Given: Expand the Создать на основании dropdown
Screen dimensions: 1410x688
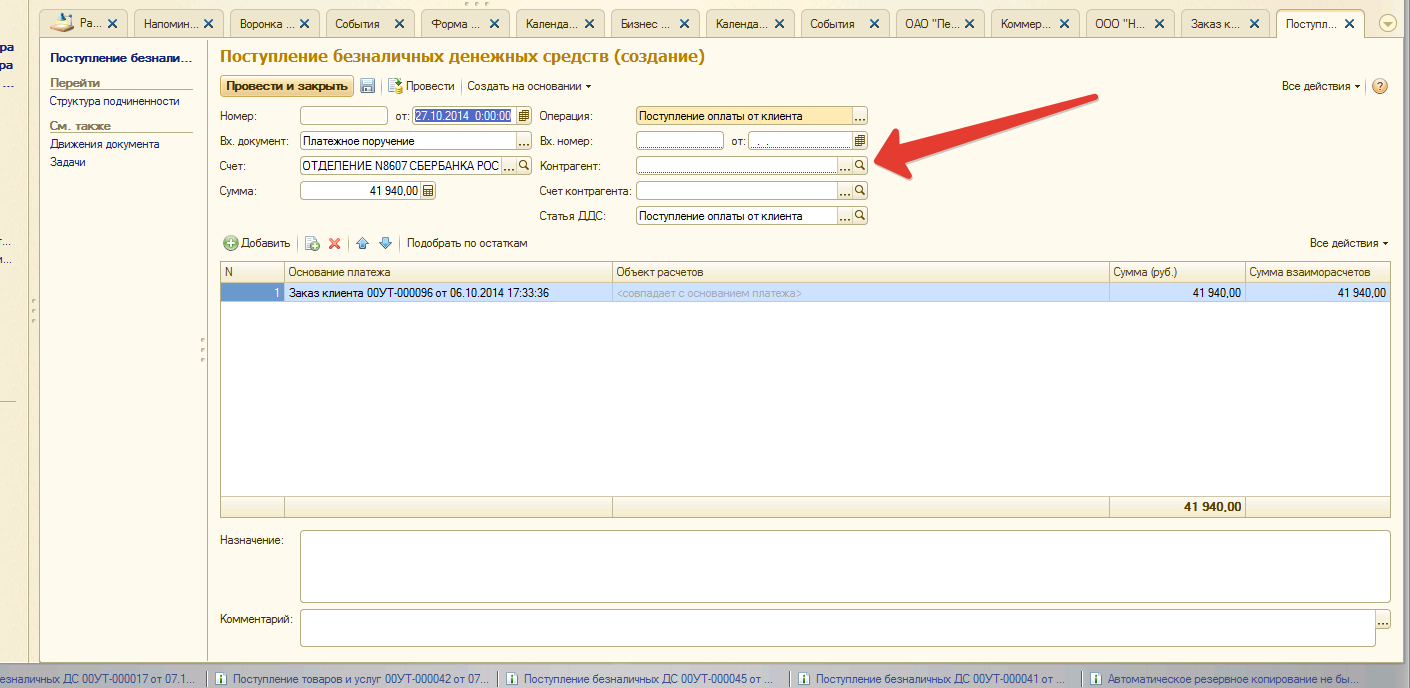Looking at the screenshot, I should (x=529, y=87).
